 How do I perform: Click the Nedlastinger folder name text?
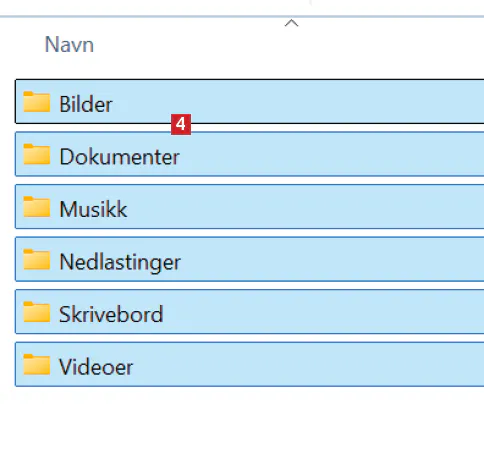coord(120,262)
